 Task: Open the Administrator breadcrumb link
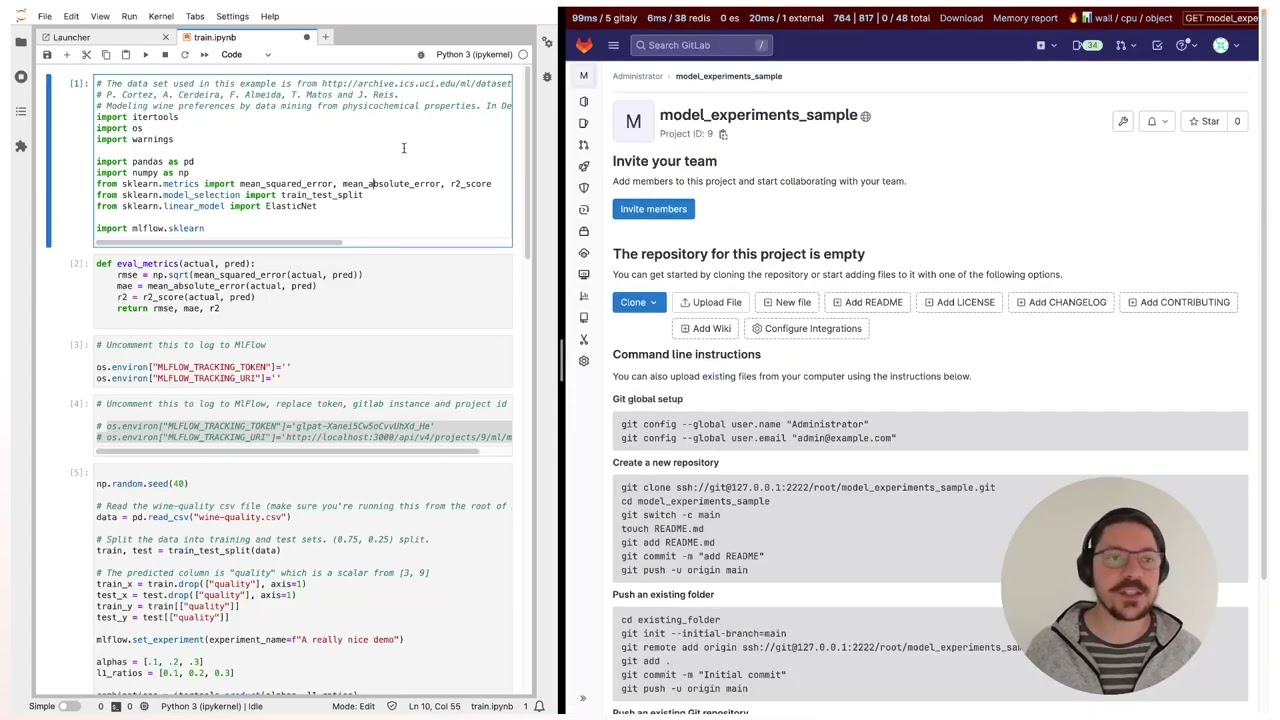coord(638,76)
